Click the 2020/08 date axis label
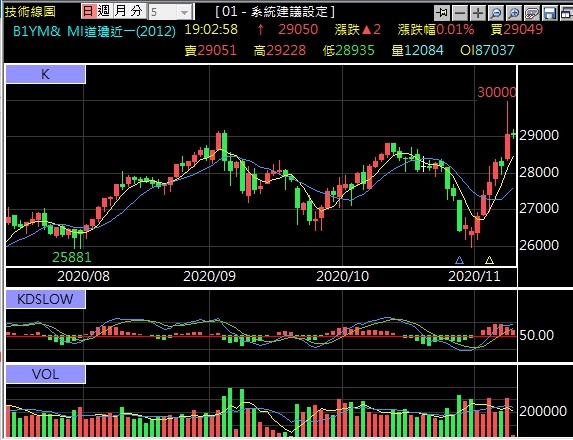 point(83,276)
